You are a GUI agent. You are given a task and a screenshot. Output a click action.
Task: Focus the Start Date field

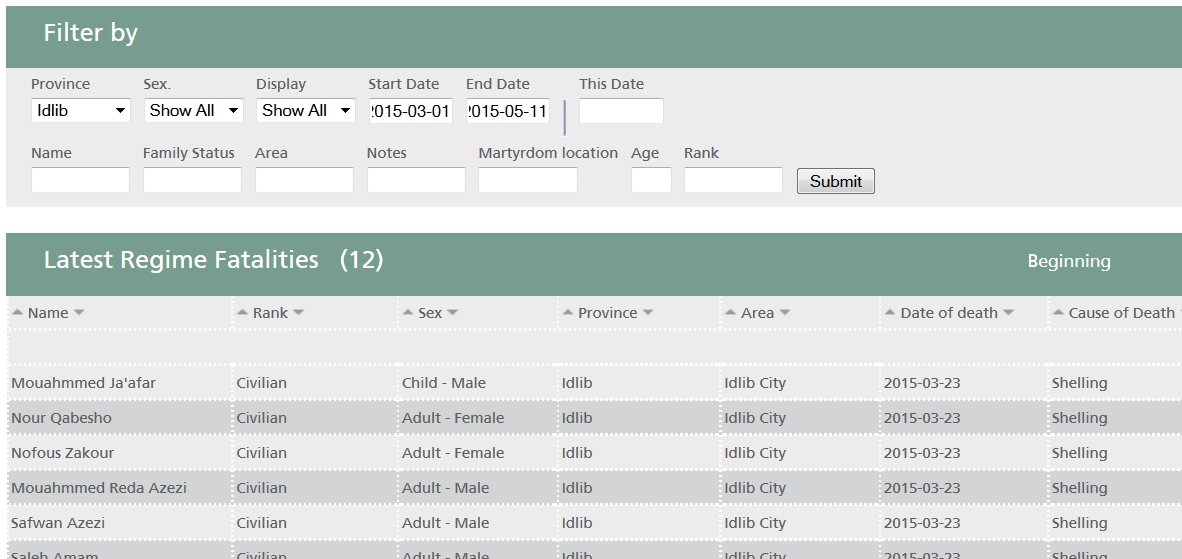(x=411, y=111)
